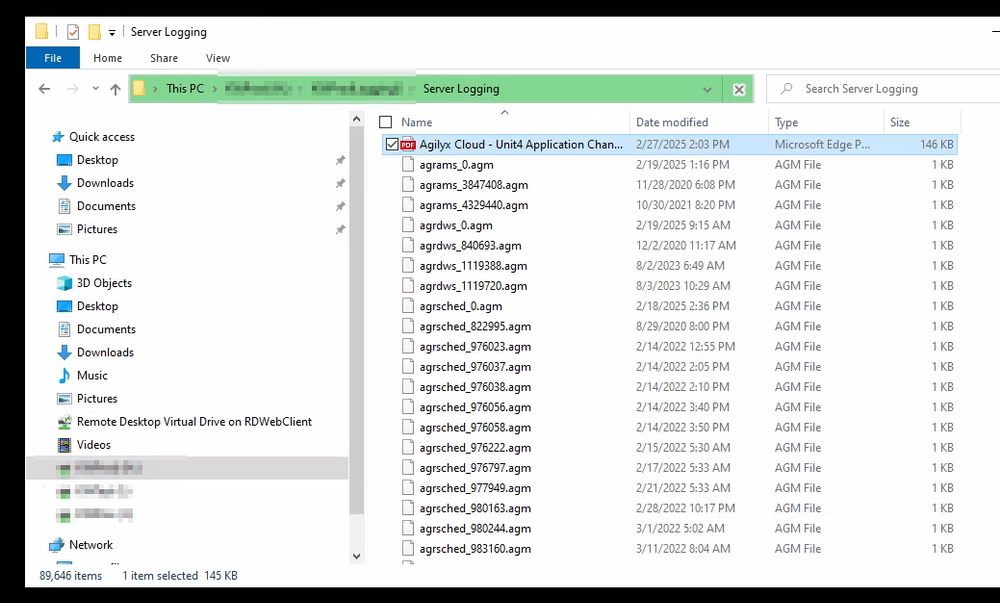Open the File menu tab
1000x603 pixels.
53,58
